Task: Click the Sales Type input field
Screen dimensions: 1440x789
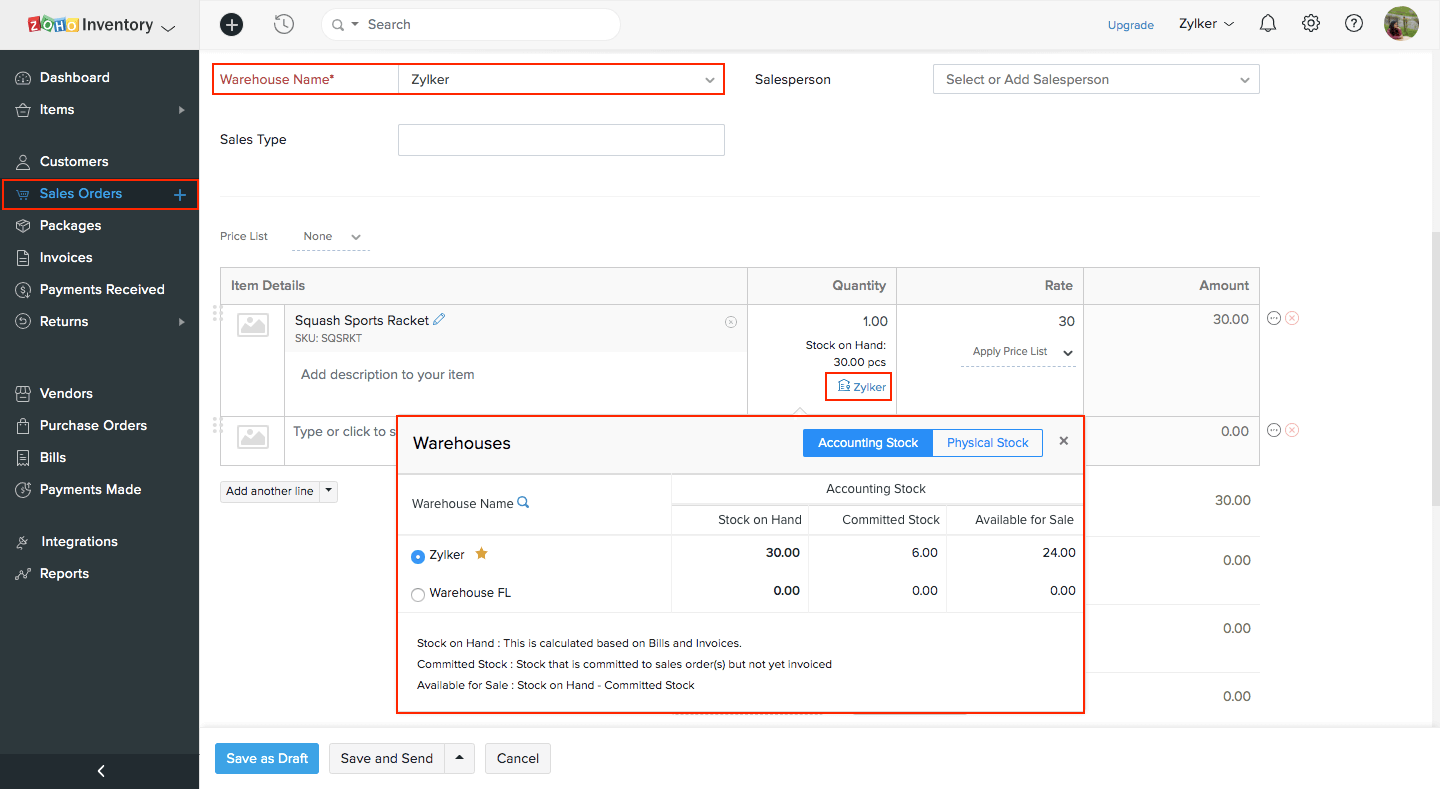Action: pyautogui.click(x=561, y=140)
